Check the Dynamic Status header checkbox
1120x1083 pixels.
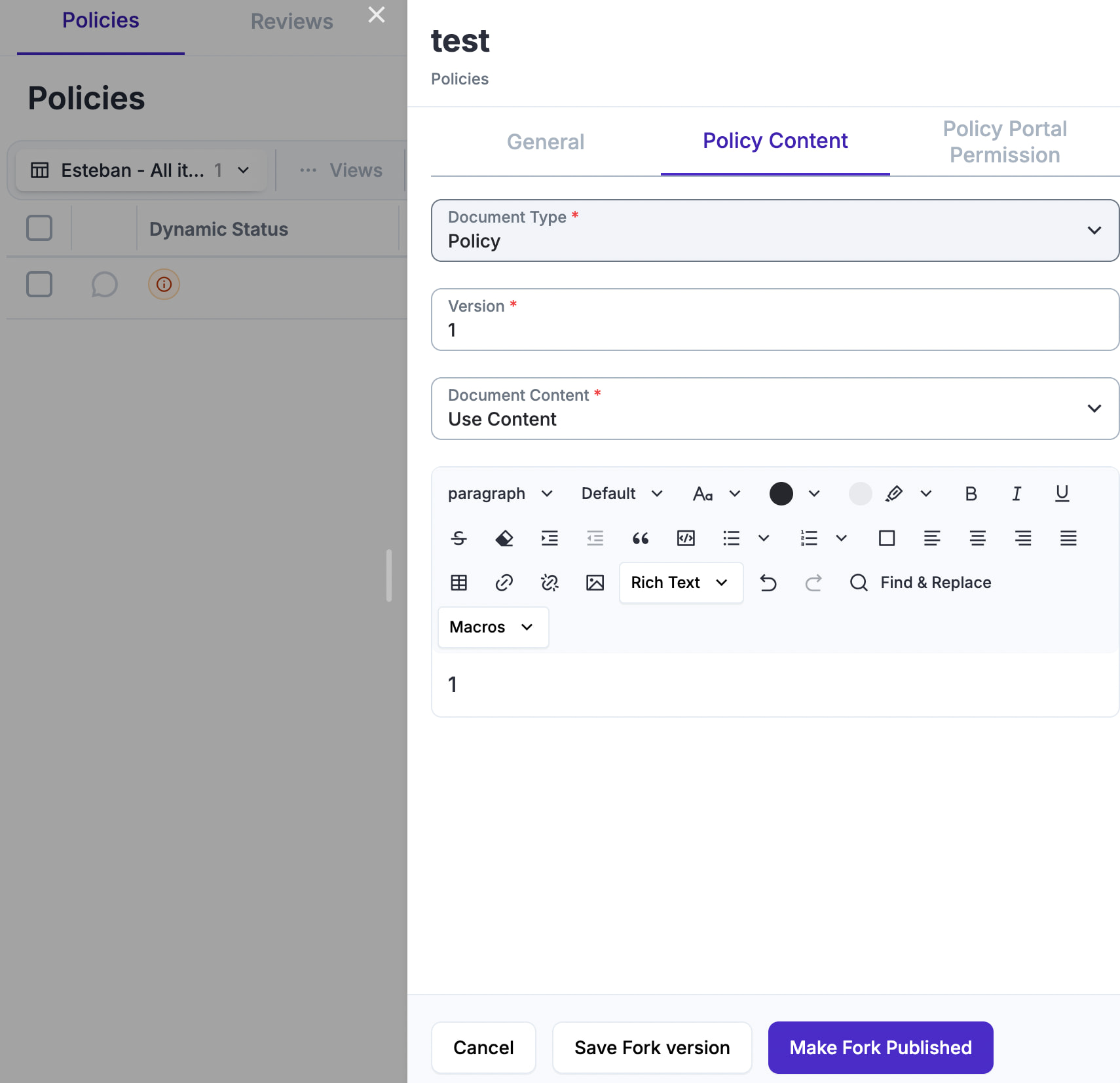(39, 229)
